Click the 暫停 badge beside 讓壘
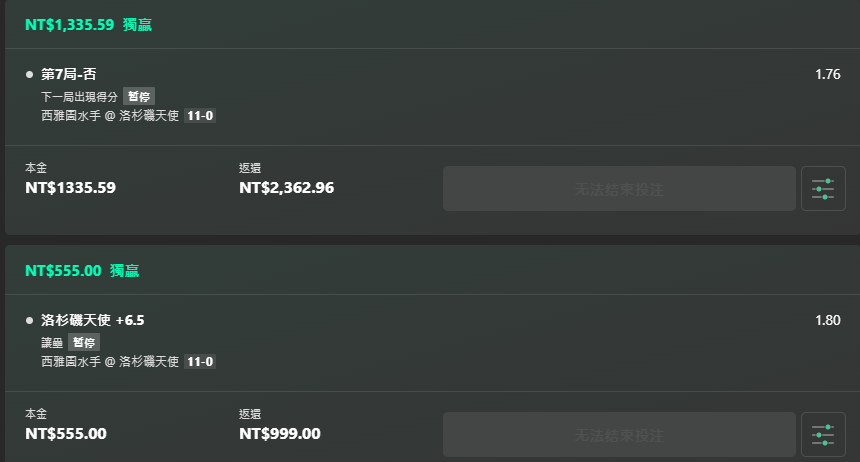Image resolution: width=860 pixels, height=462 pixels. pos(84,342)
